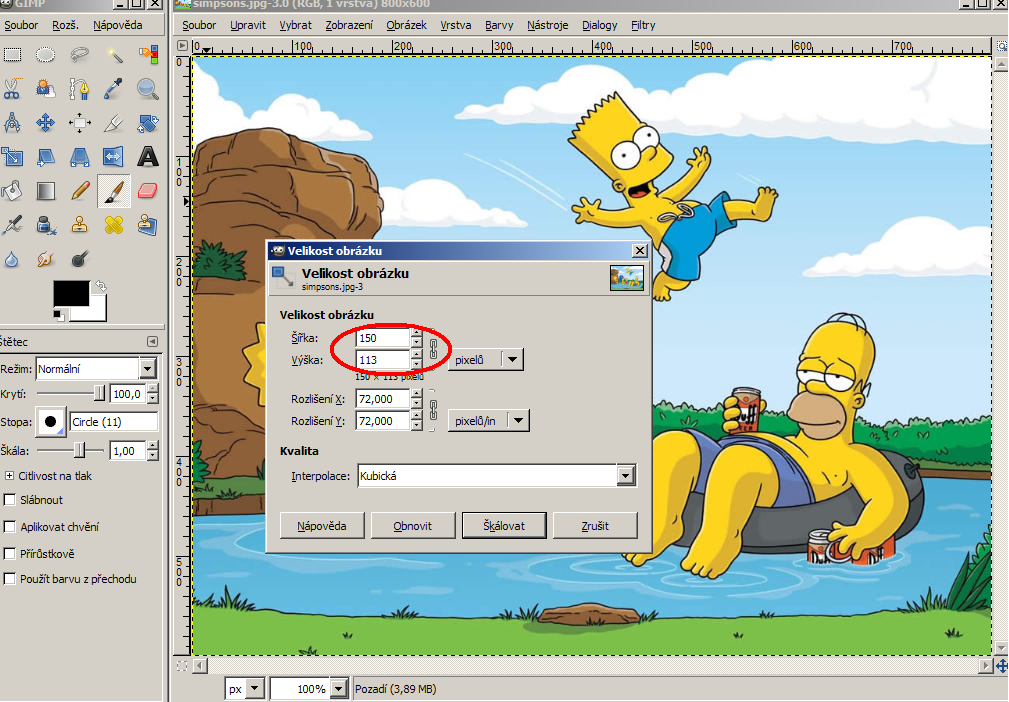
Task: Click the black foreground color swatch
Action: tap(70, 293)
